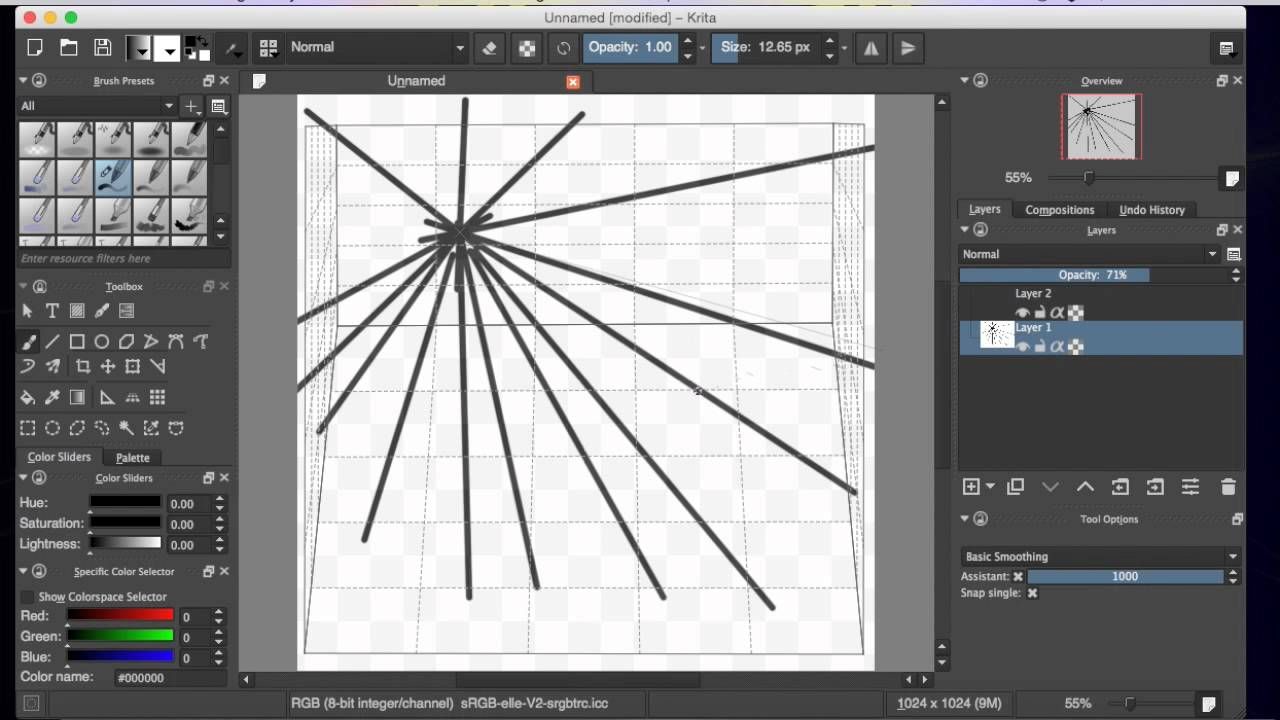Pick the Fill bucket tool
Image resolution: width=1280 pixels, height=720 pixels.
27,397
